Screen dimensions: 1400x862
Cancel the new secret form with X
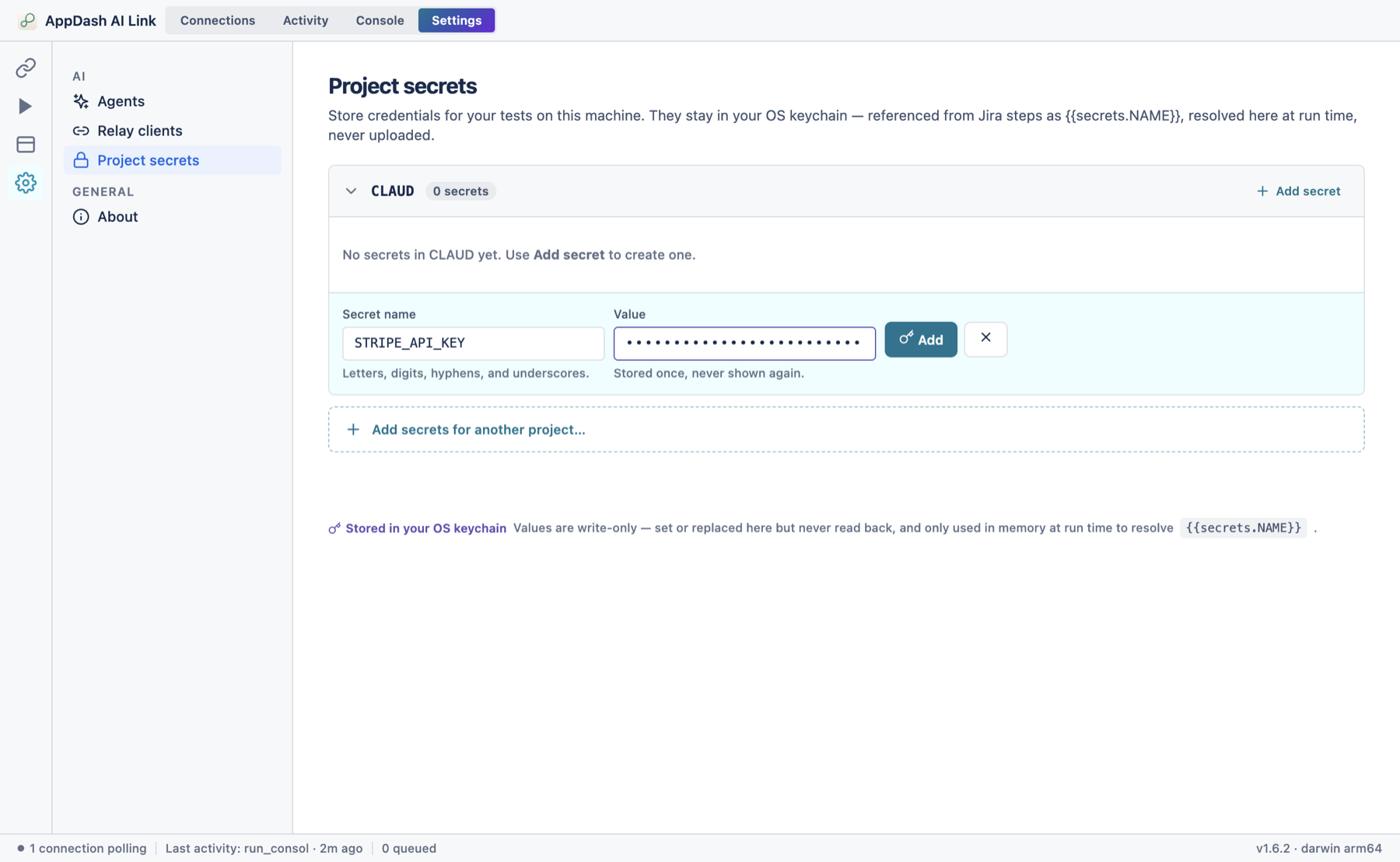985,339
